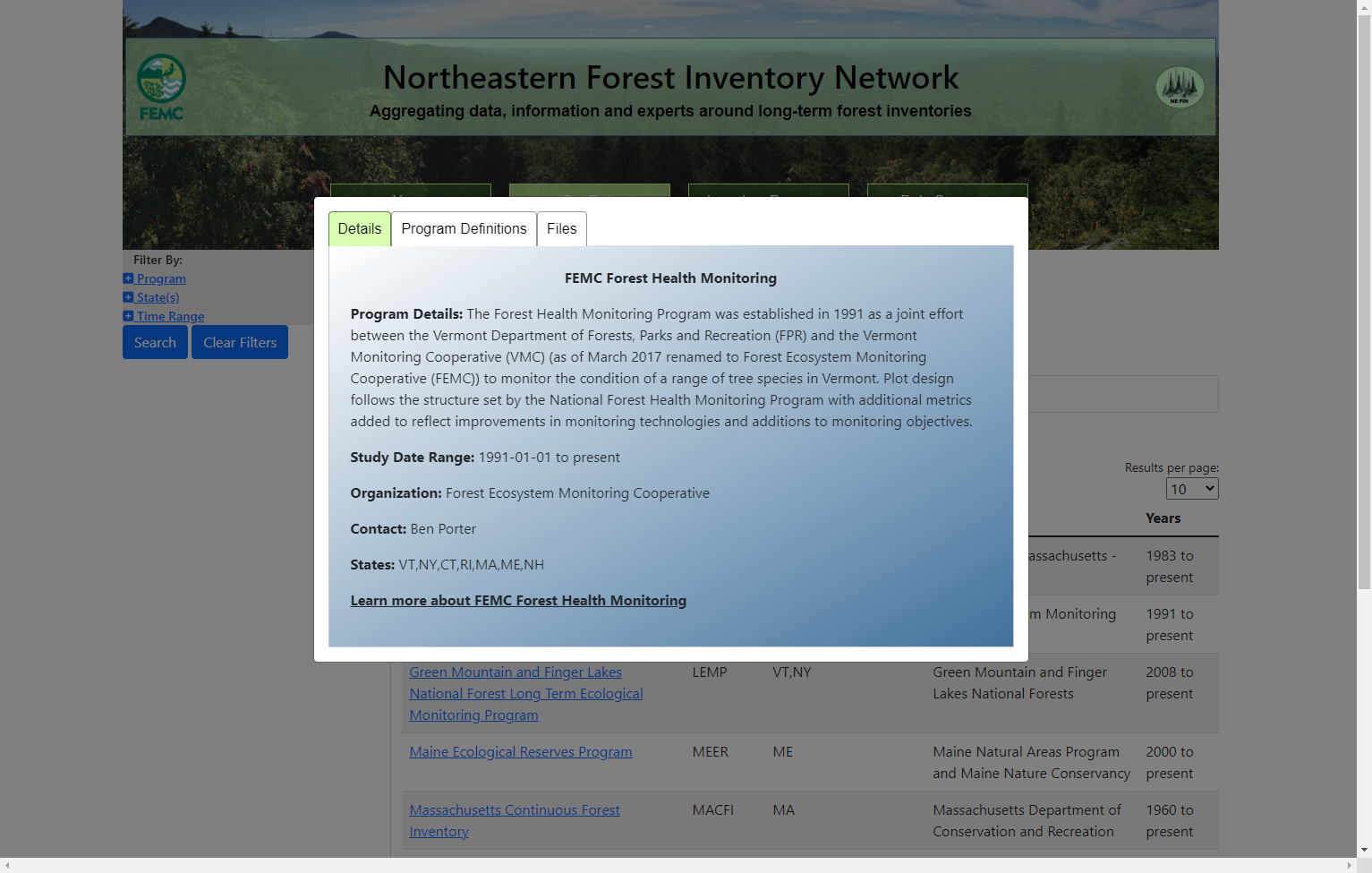
Task: Expand the Time Range filter plus icon
Action: (128, 316)
